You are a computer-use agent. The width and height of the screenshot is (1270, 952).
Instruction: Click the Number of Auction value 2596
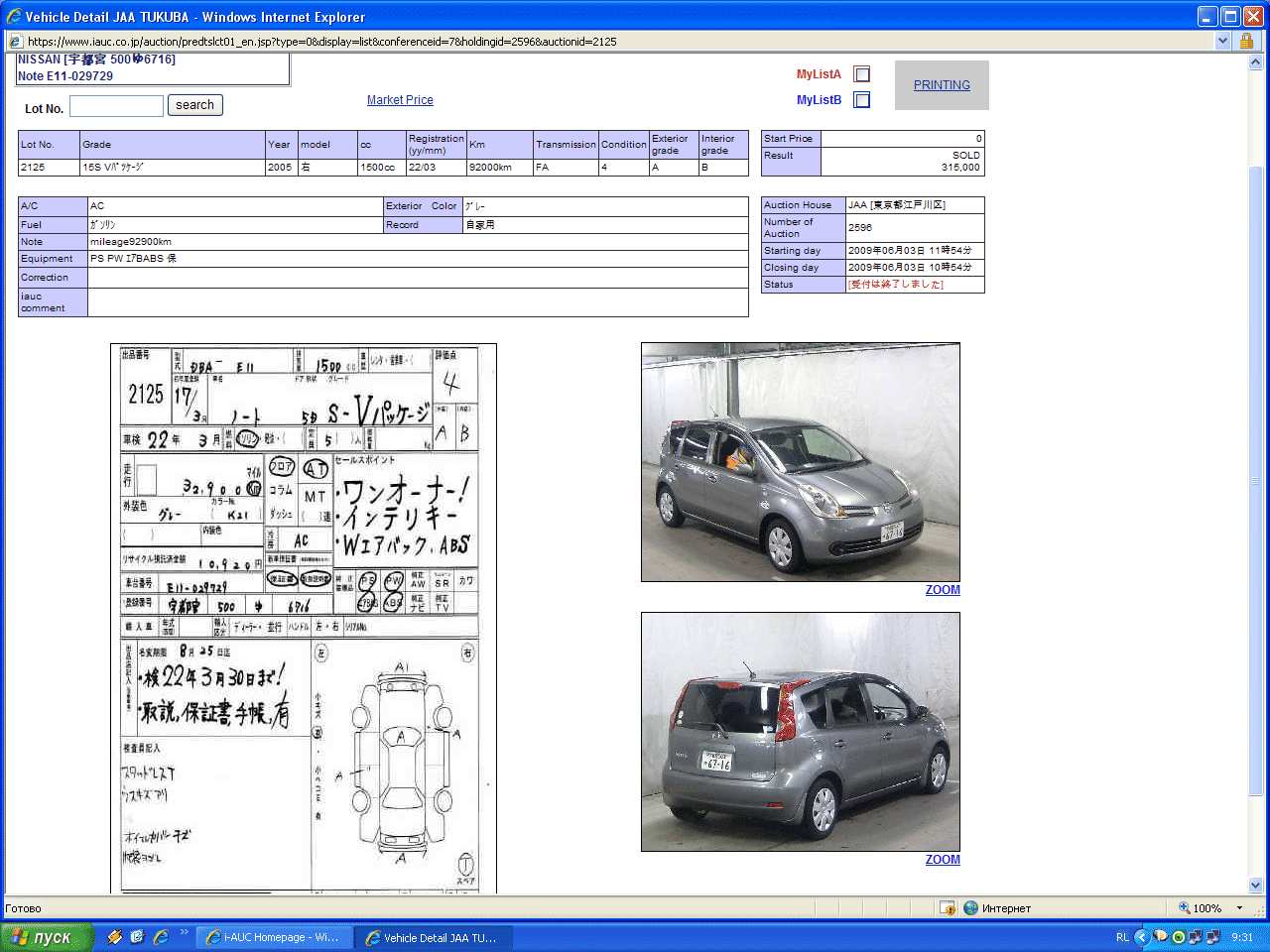click(860, 228)
